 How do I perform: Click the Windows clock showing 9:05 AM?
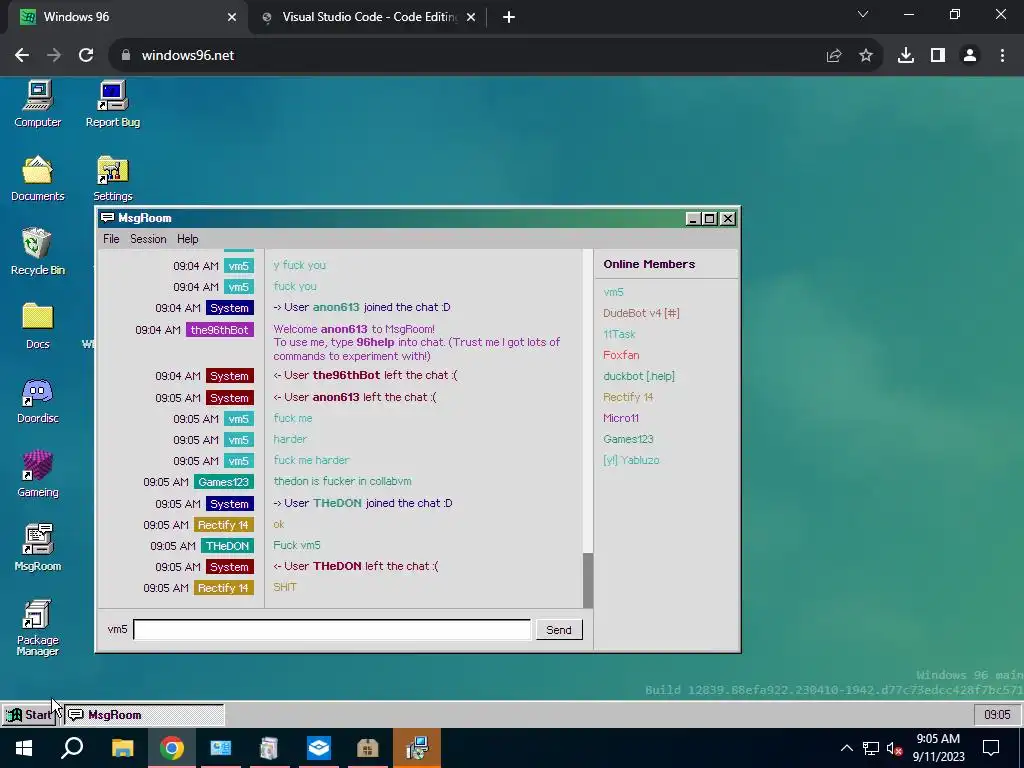click(x=938, y=748)
